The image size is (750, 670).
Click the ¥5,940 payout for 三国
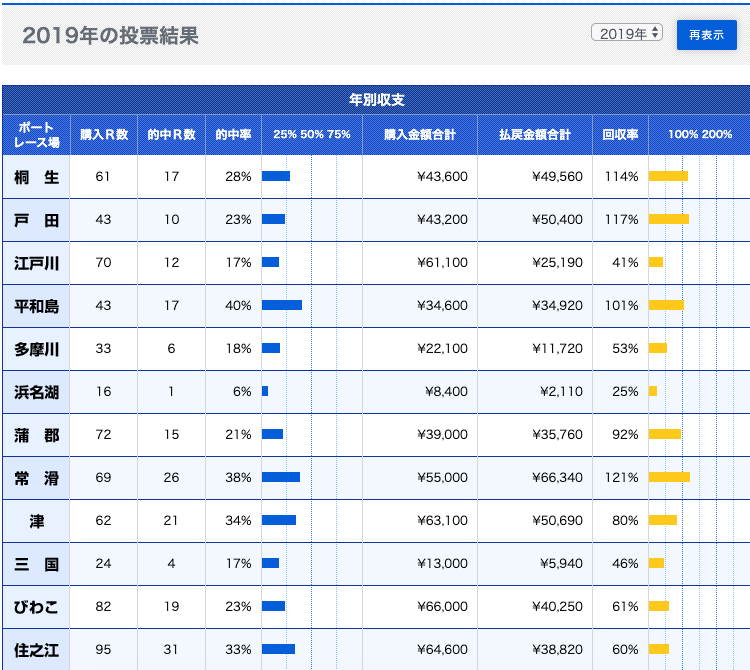coord(561,564)
